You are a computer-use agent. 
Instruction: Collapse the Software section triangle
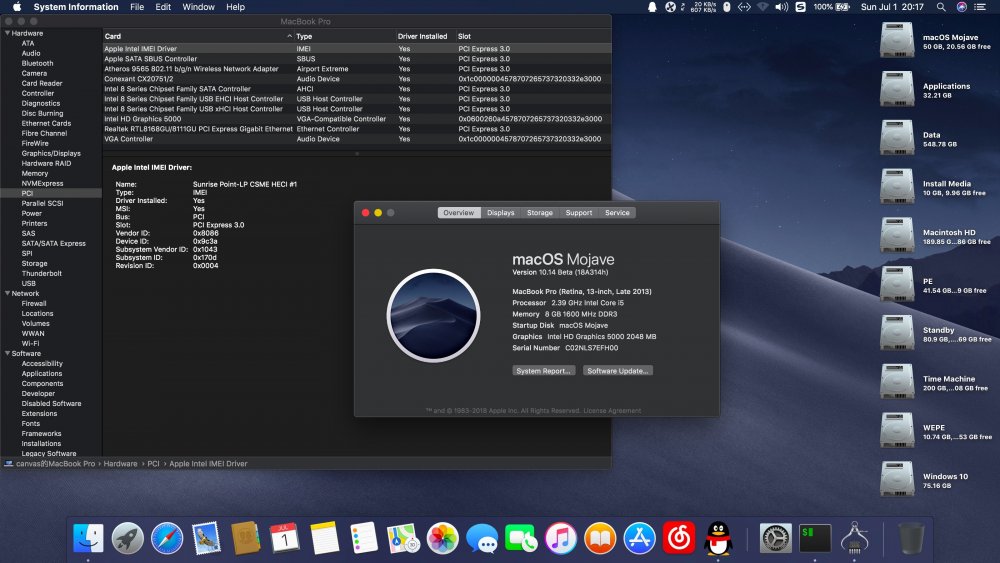[x=7, y=353]
